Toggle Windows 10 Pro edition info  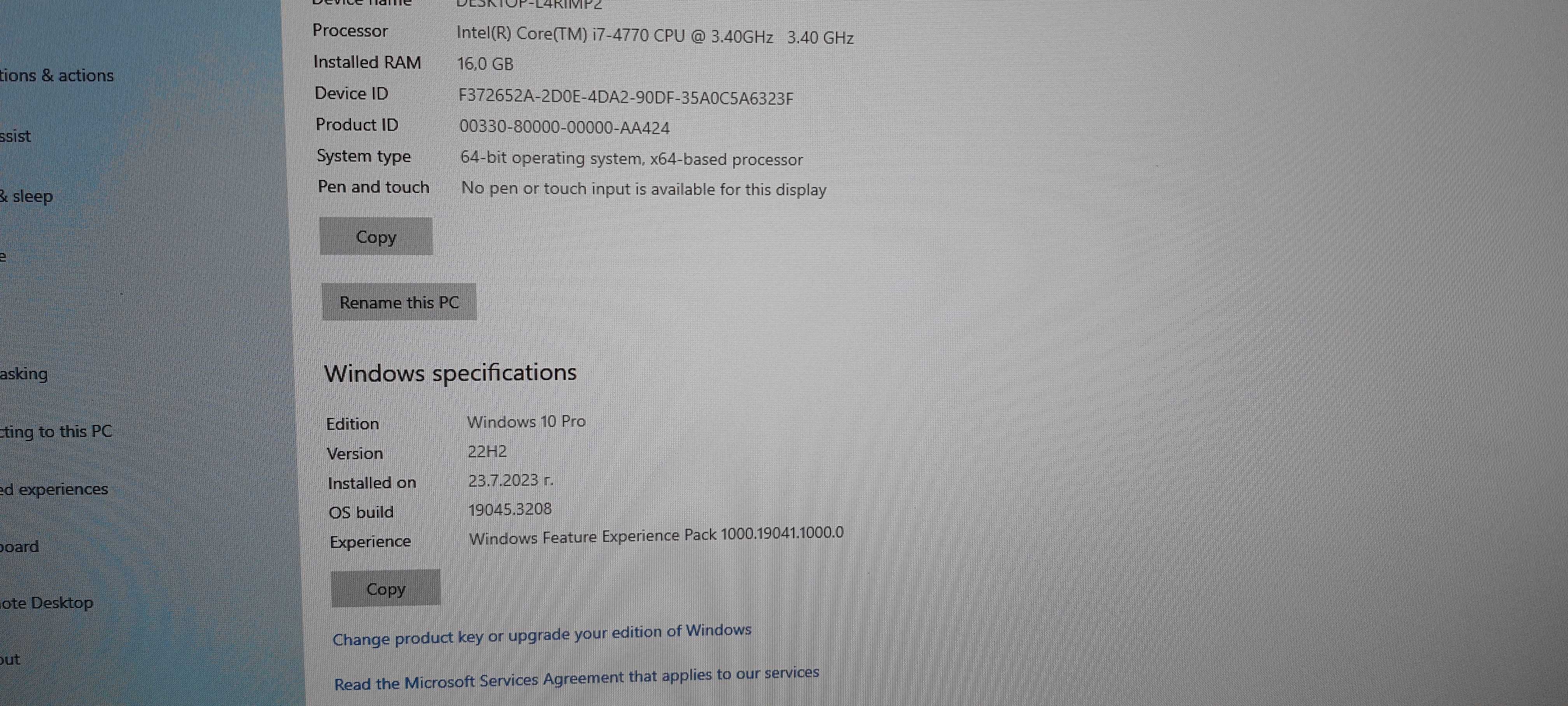click(527, 422)
